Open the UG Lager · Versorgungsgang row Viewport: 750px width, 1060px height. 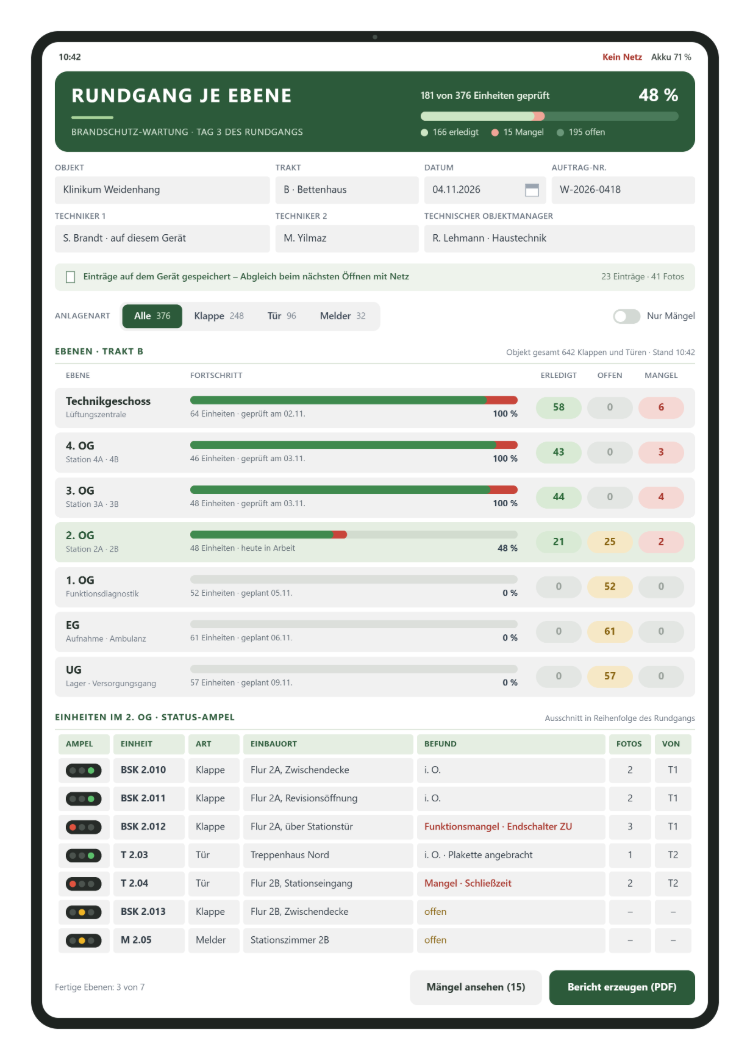(375, 676)
